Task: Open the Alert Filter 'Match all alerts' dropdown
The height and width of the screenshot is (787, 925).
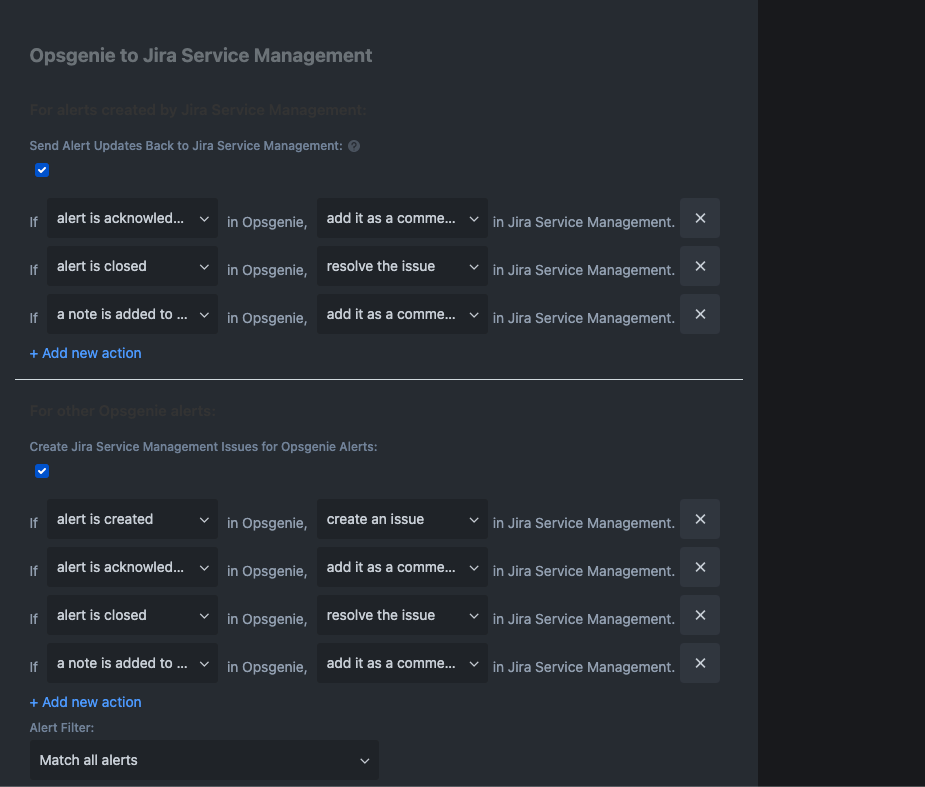Action: pos(204,760)
